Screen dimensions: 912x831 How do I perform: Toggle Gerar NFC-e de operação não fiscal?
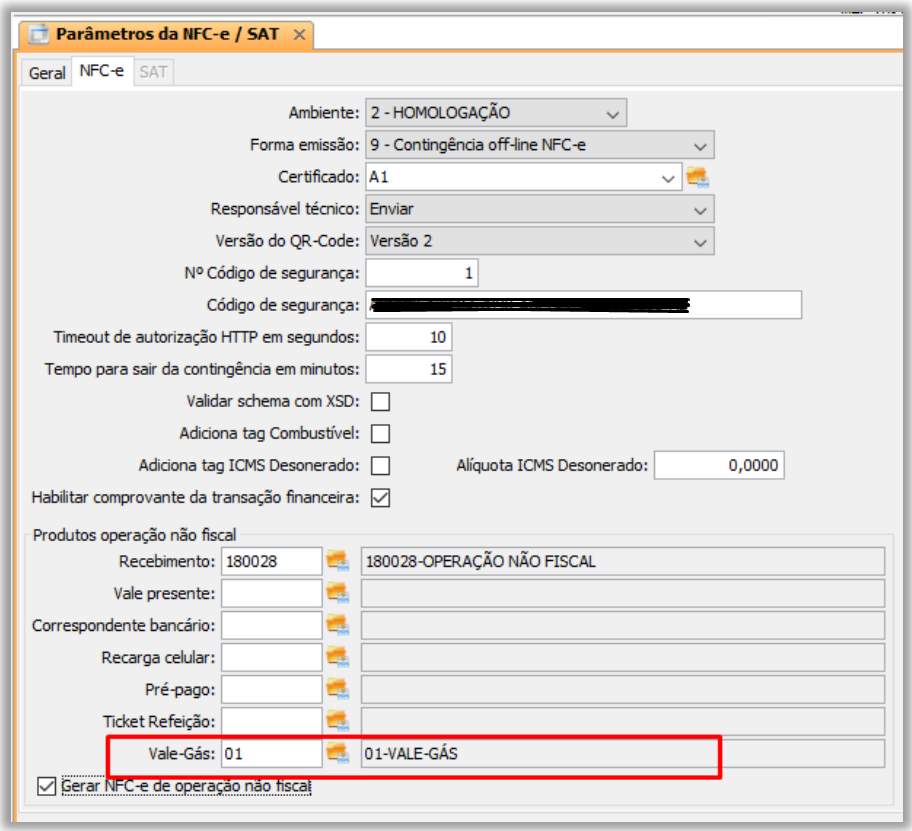pos(46,786)
